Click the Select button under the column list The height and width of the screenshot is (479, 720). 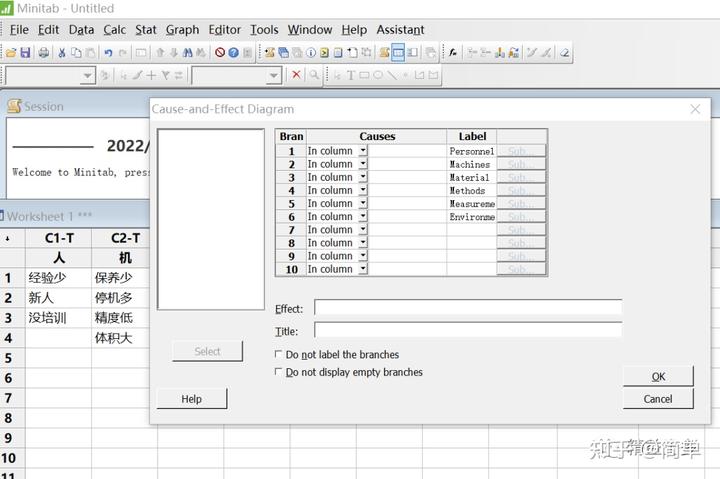[x=207, y=351]
